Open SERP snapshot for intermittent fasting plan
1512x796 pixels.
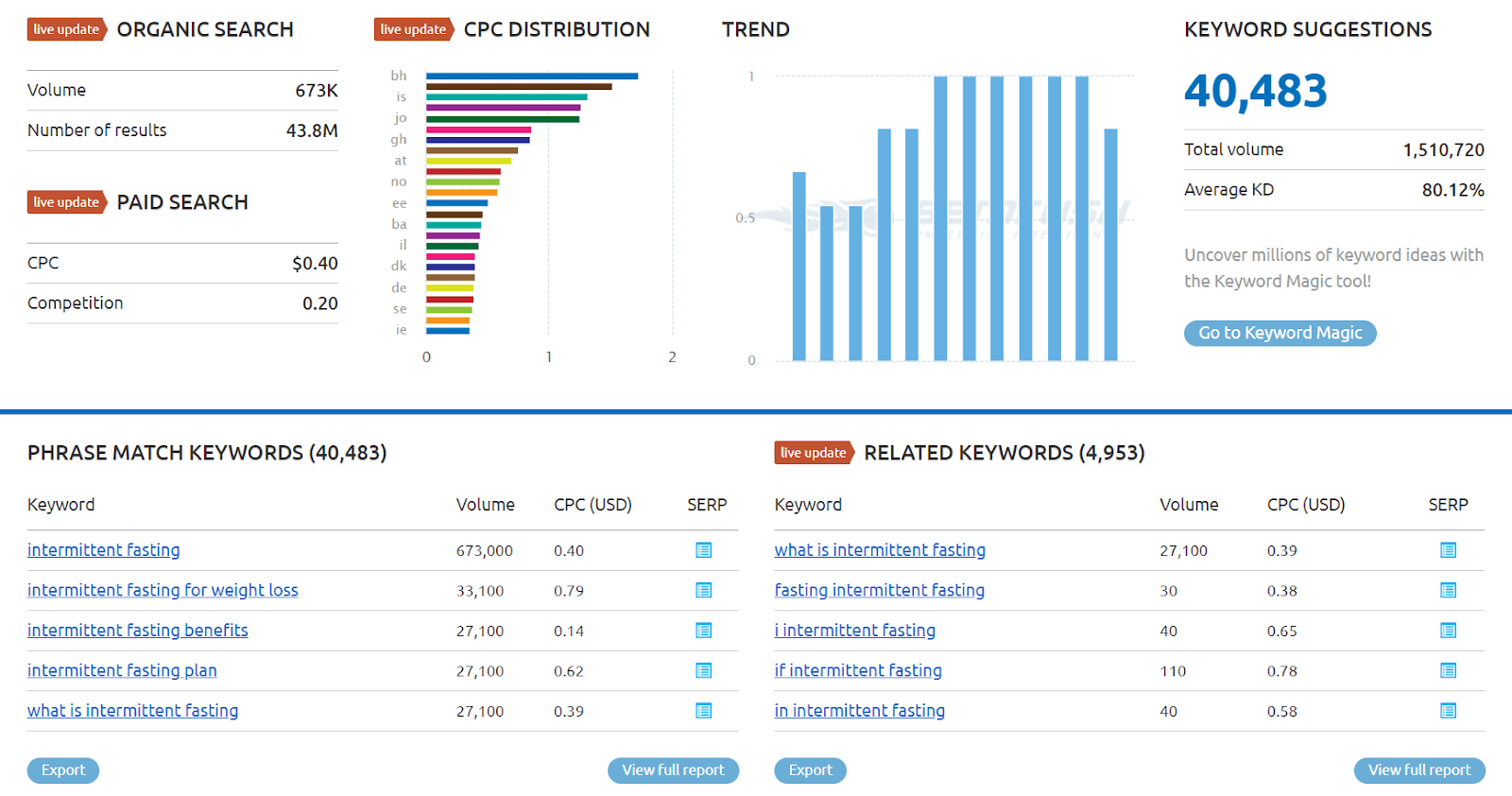click(x=703, y=670)
